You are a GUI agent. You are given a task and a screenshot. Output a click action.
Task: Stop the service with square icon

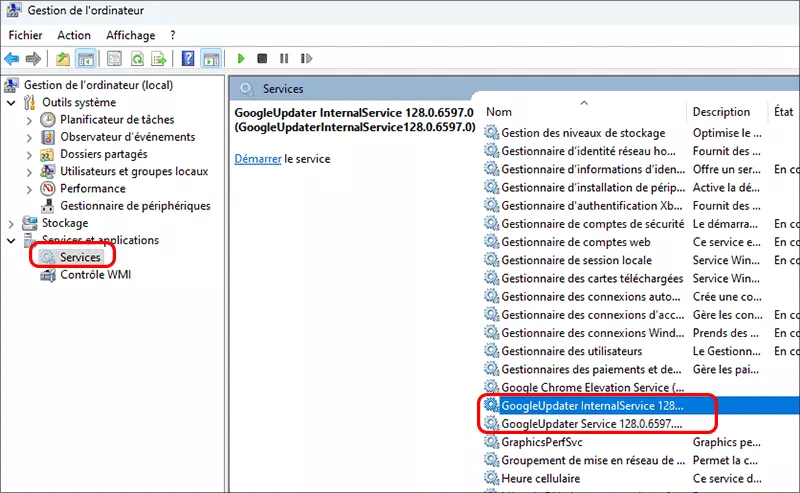tap(262, 59)
